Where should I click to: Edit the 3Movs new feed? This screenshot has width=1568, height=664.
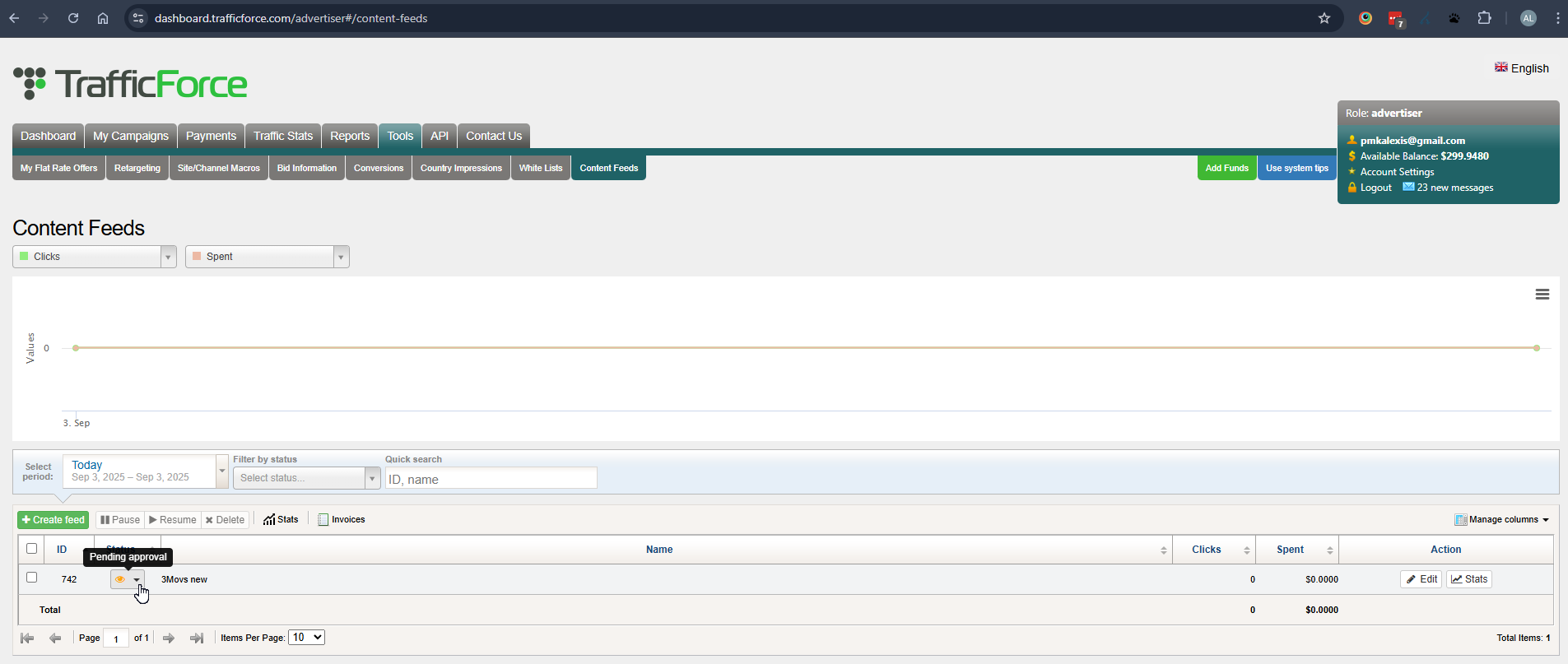tap(1421, 579)
